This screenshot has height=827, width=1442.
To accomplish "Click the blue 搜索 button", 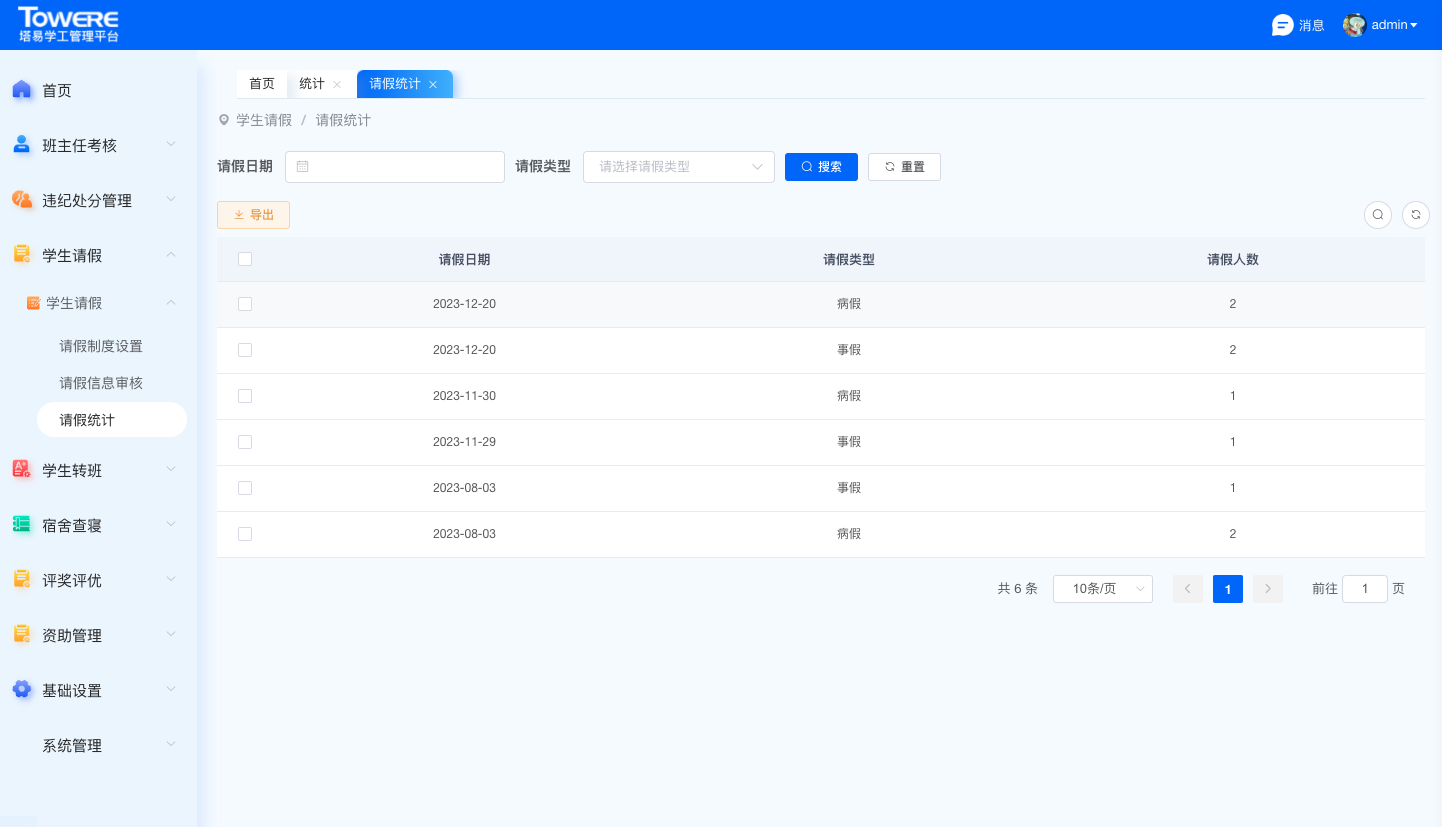I will (x=821, y=167).
